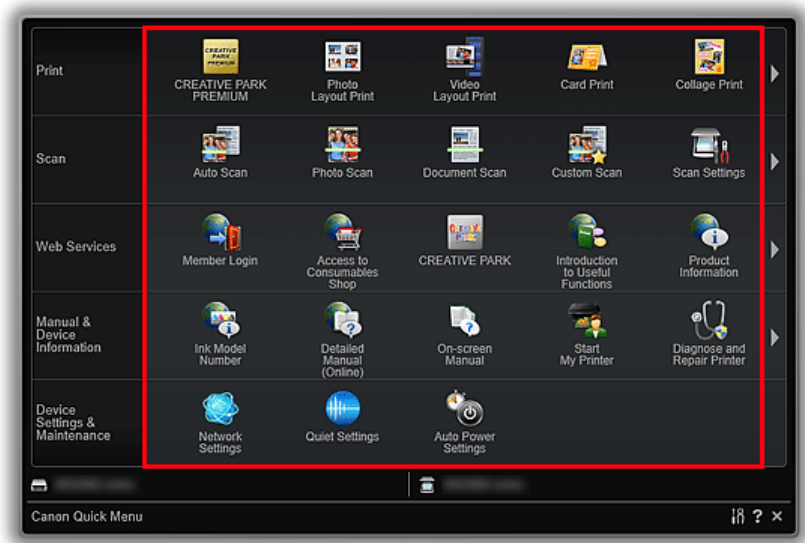Select Document Scan icon
The width and height of the screenshot is (805, 543).
[x=464, y=145]
